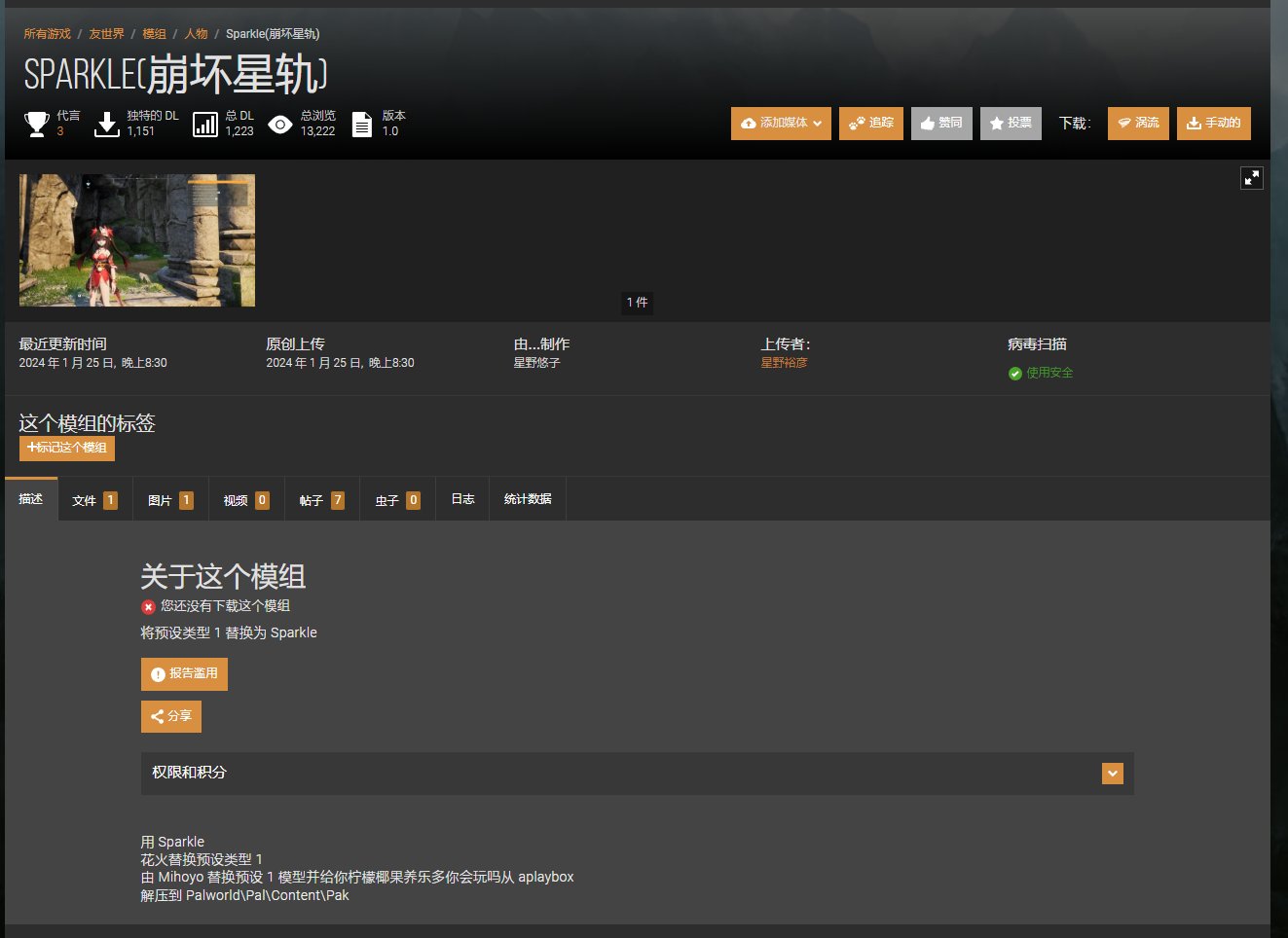Screen dimensions: 1288x938
Task: Go to 人物 breadcrumb link
Action: tap(196, 34)
